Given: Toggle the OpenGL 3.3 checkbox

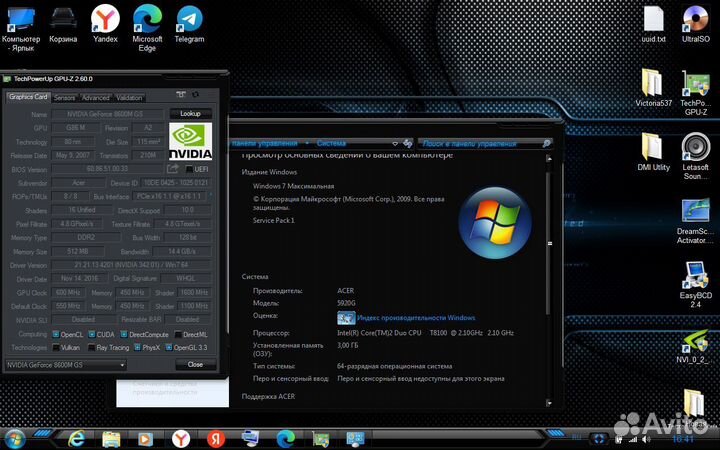Looking at the screenshot, I should (169, 348).
